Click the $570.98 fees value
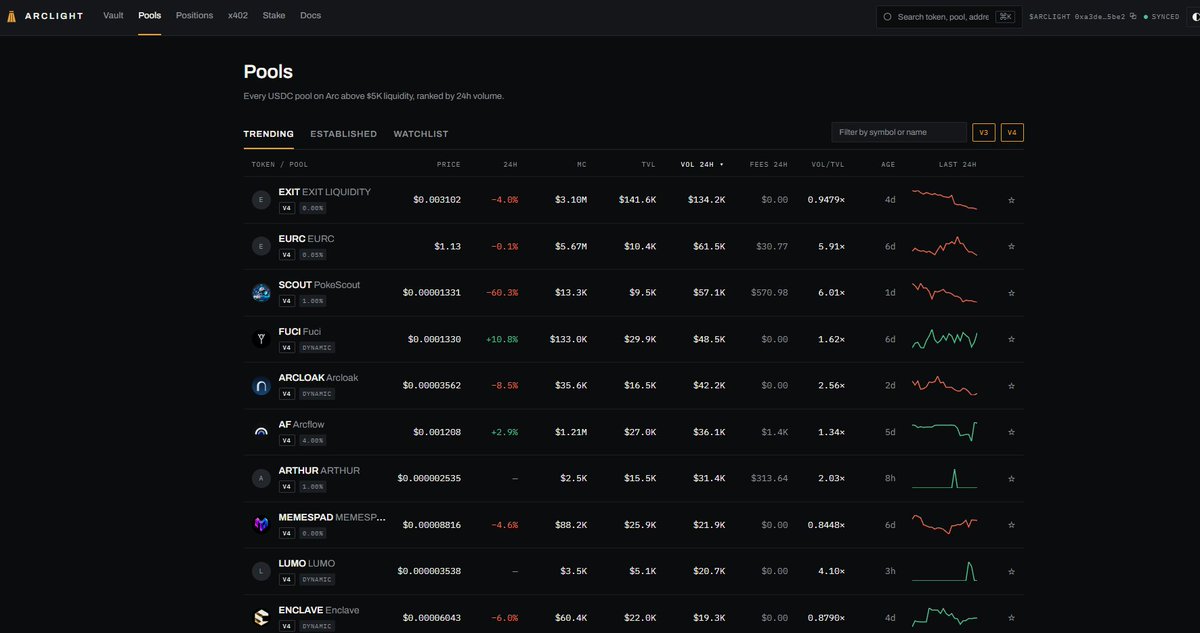Image resolution: width=1200 pixels, height=633 pixels. [769, 293]
